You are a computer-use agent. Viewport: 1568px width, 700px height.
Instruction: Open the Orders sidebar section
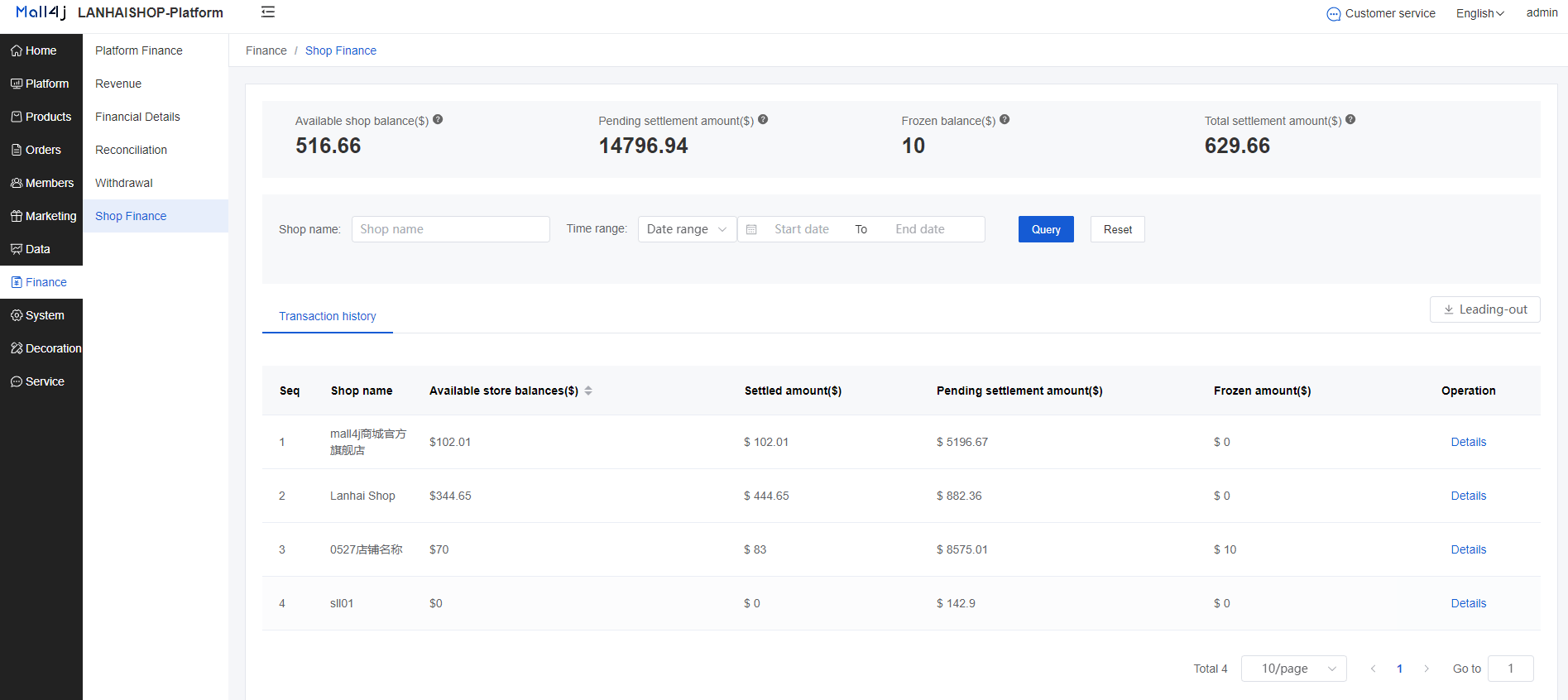pos(41,150)
